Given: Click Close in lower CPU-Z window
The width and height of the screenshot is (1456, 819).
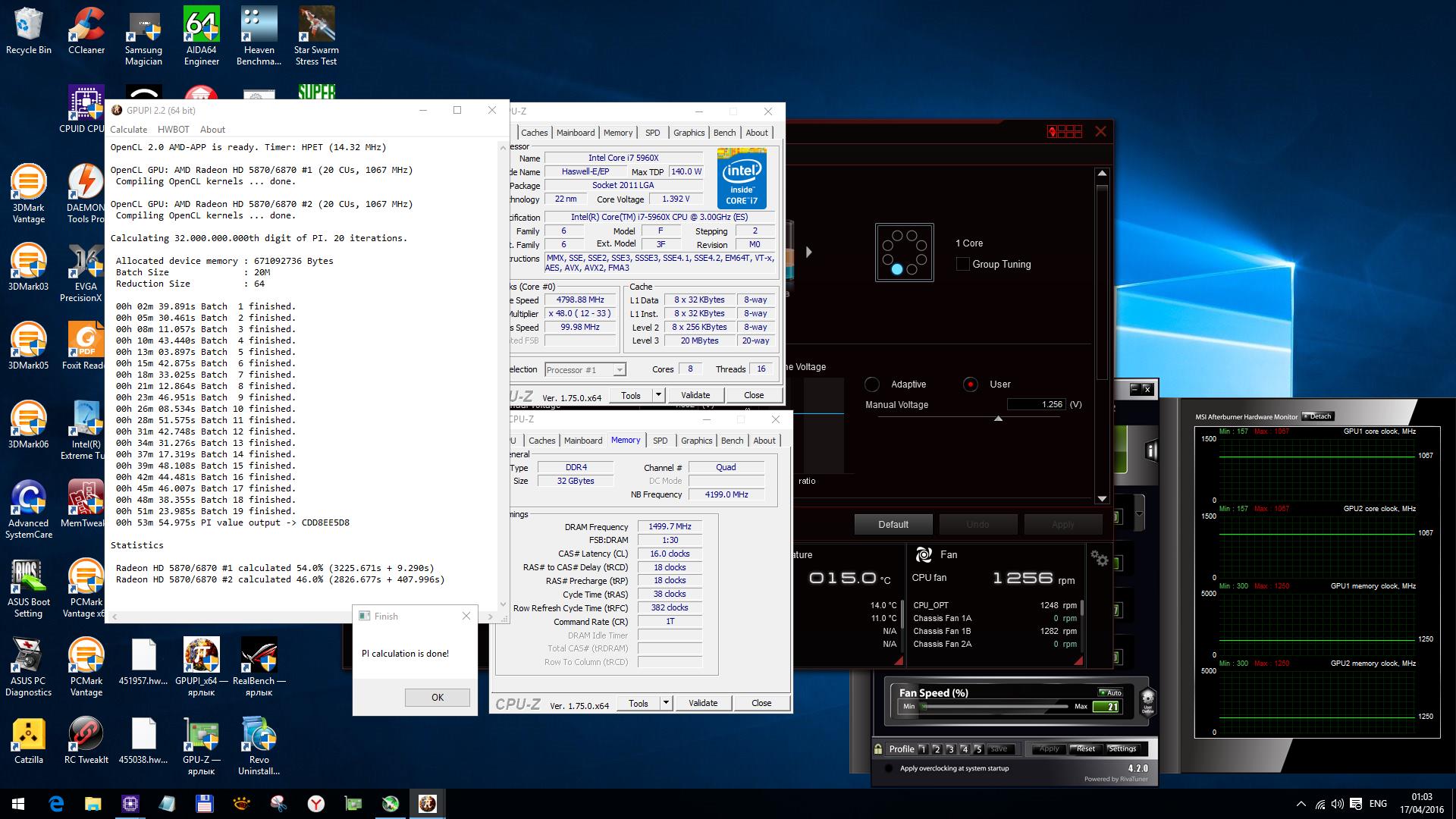Looking at the screenshot, I should (x=761, y=703).
